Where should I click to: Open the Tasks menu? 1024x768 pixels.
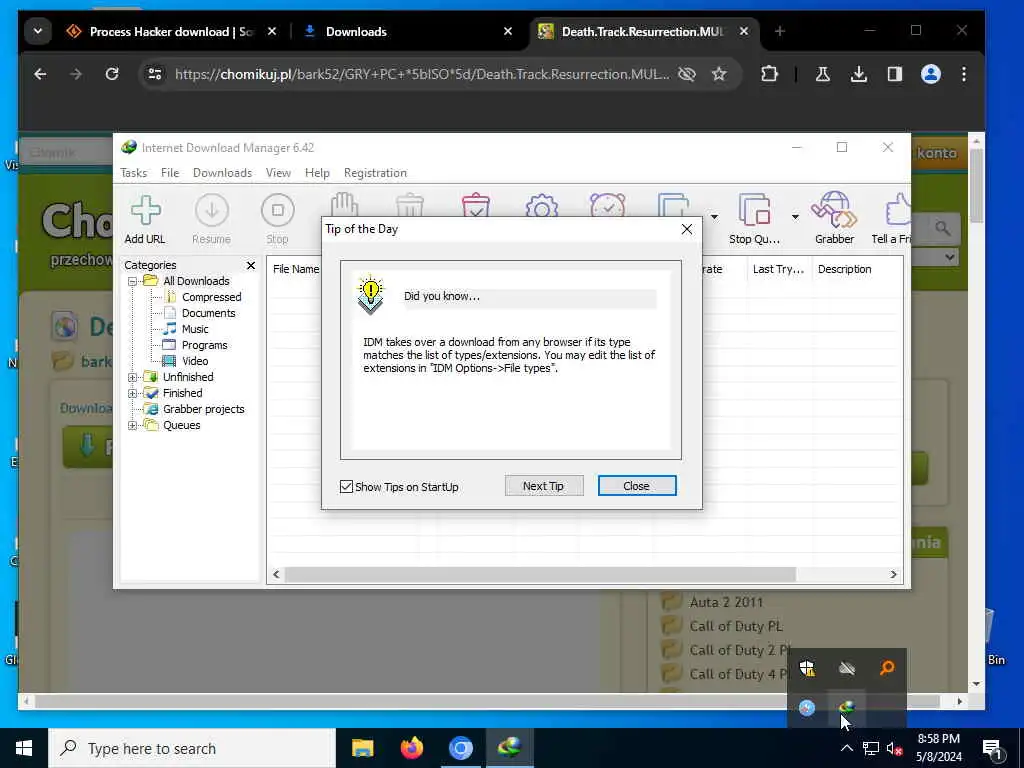[133, 173]
